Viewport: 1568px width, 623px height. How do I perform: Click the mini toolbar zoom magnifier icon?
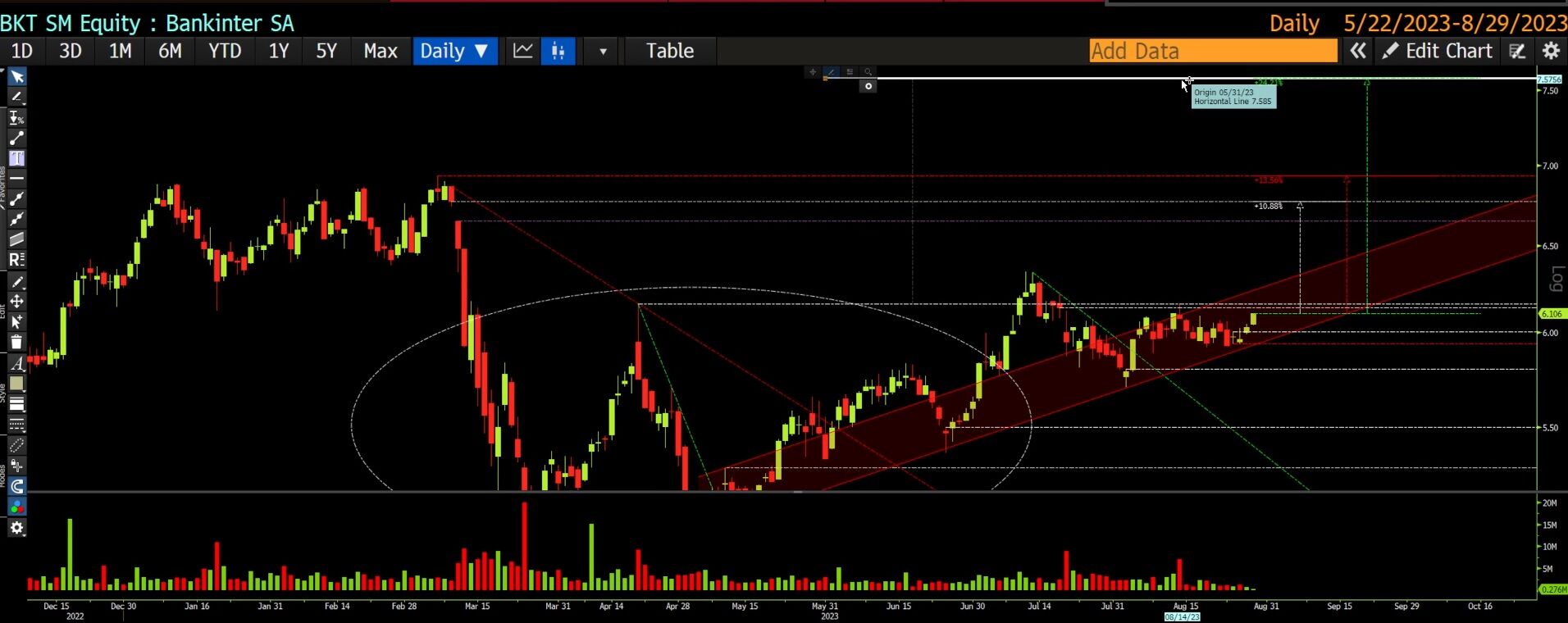868,72
